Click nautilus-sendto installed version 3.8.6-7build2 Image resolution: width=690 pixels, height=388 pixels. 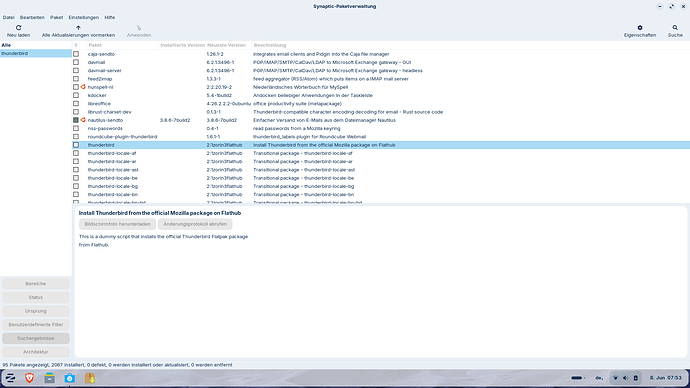[x=175, y=120]
